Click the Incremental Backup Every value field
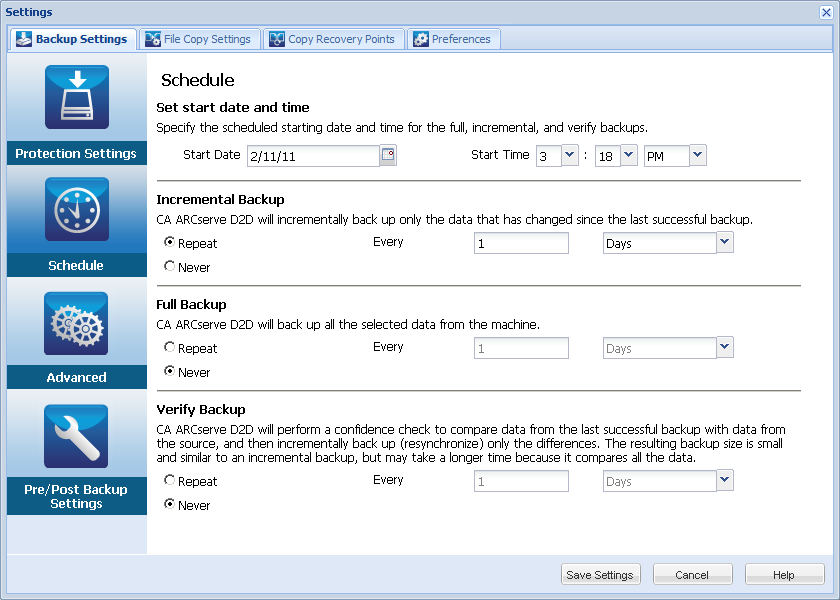Screen dimensions: 840x600 click(x=521, y=243)
